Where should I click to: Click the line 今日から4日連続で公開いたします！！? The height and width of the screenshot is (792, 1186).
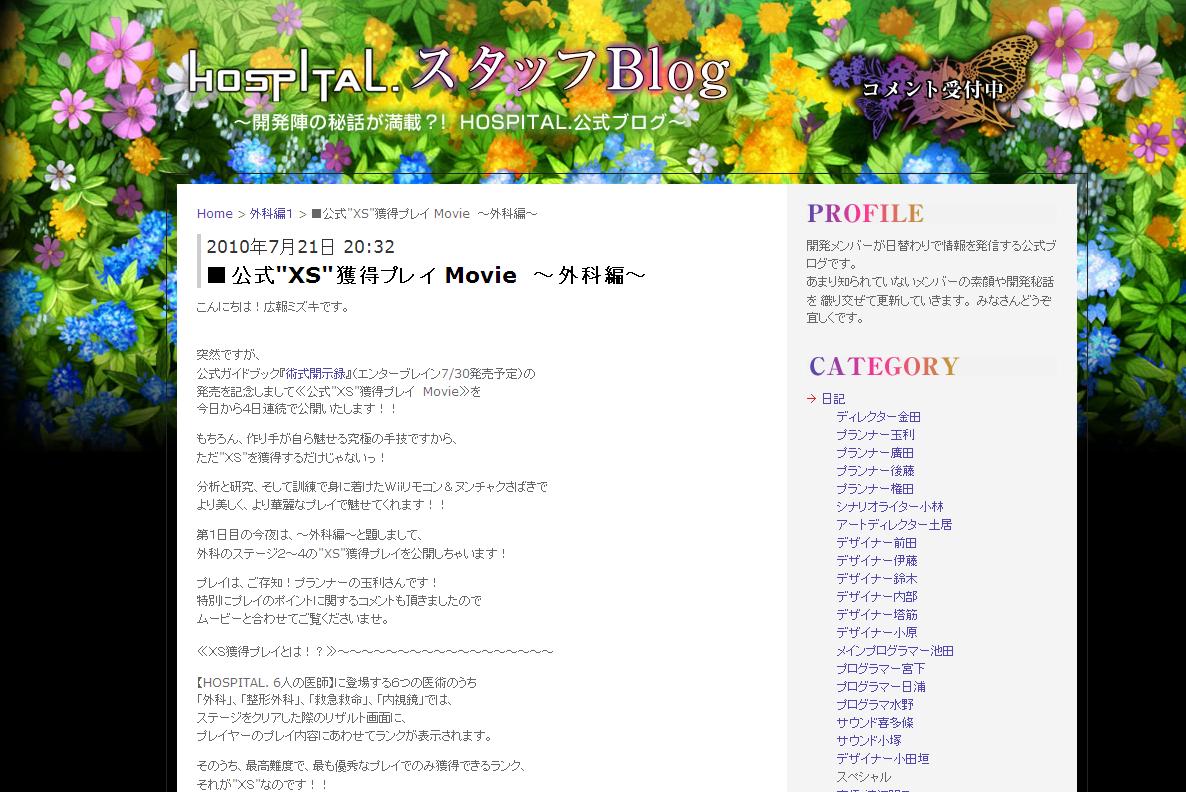point(296,409)
